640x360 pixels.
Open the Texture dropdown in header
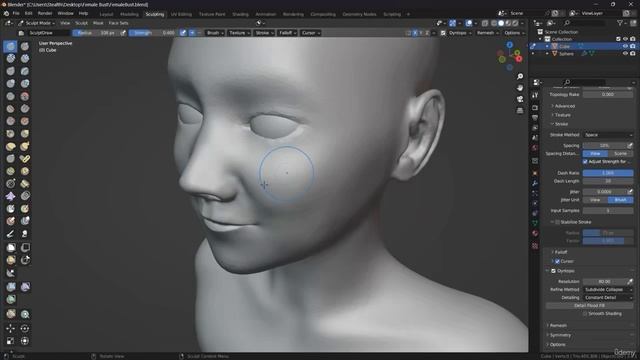coord(239,33)
